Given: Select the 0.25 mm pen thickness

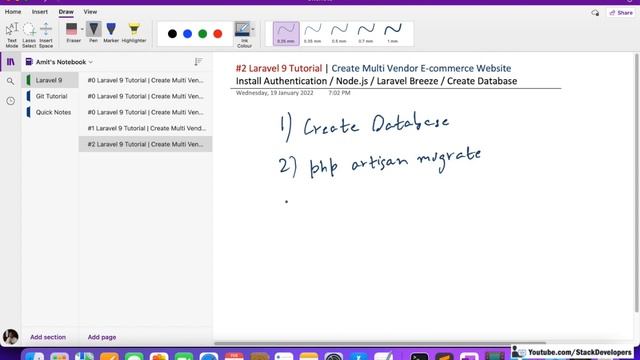Looking at the screenshot, I should click(286, 33).
